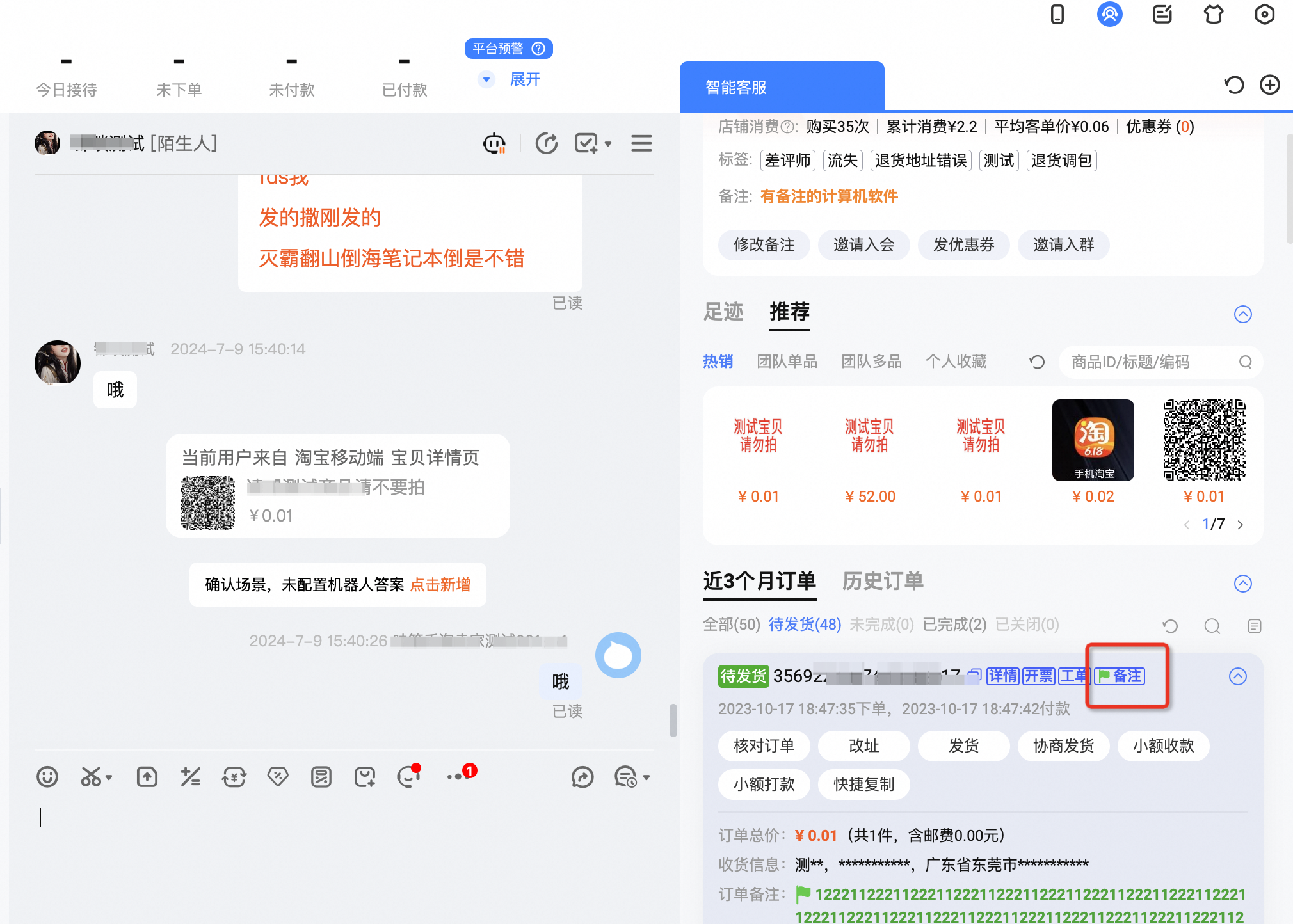Open the order 详情 link

coord(1002,676)
